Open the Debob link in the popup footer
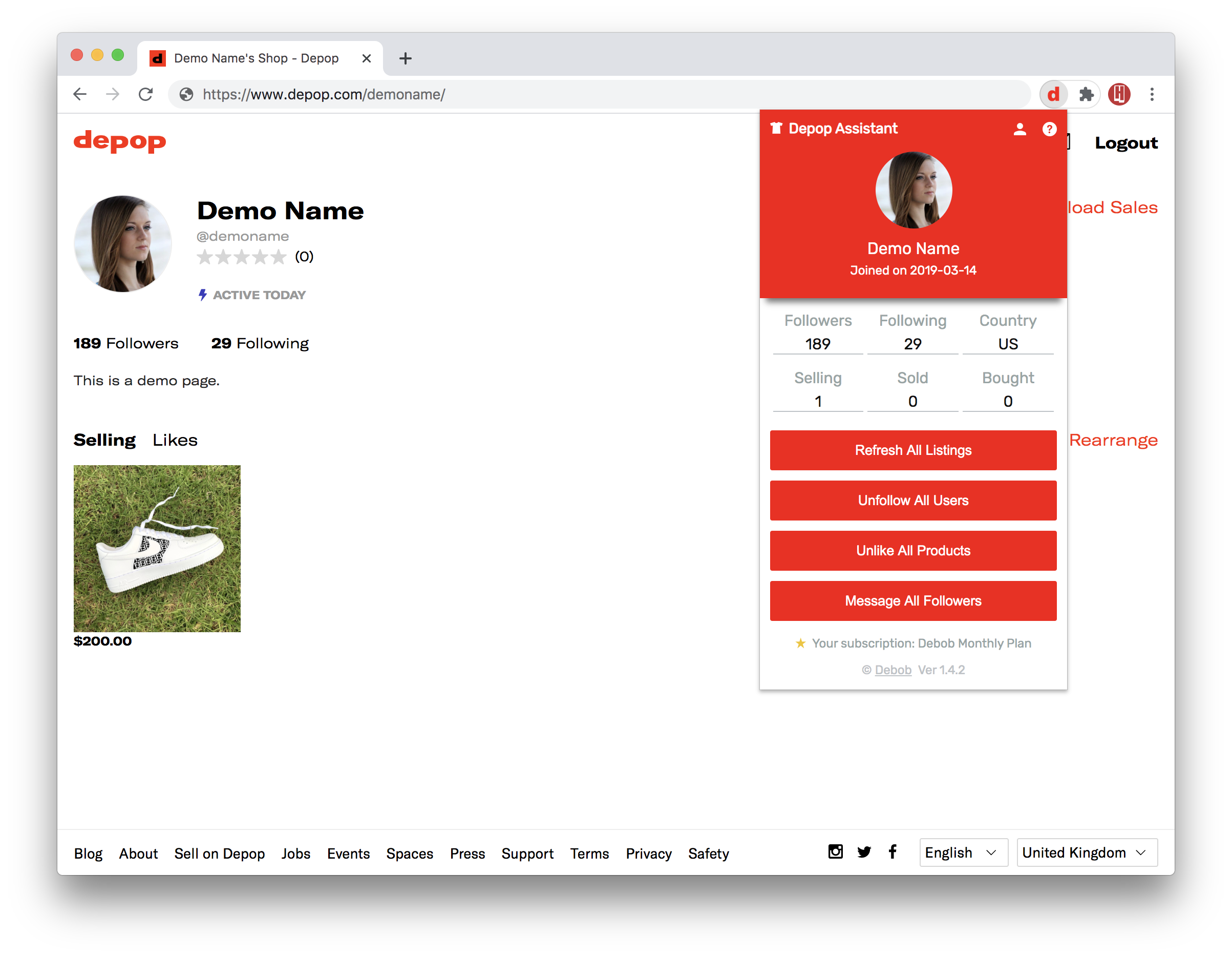The image size is (1232, 957). click(x=893, y=670)
